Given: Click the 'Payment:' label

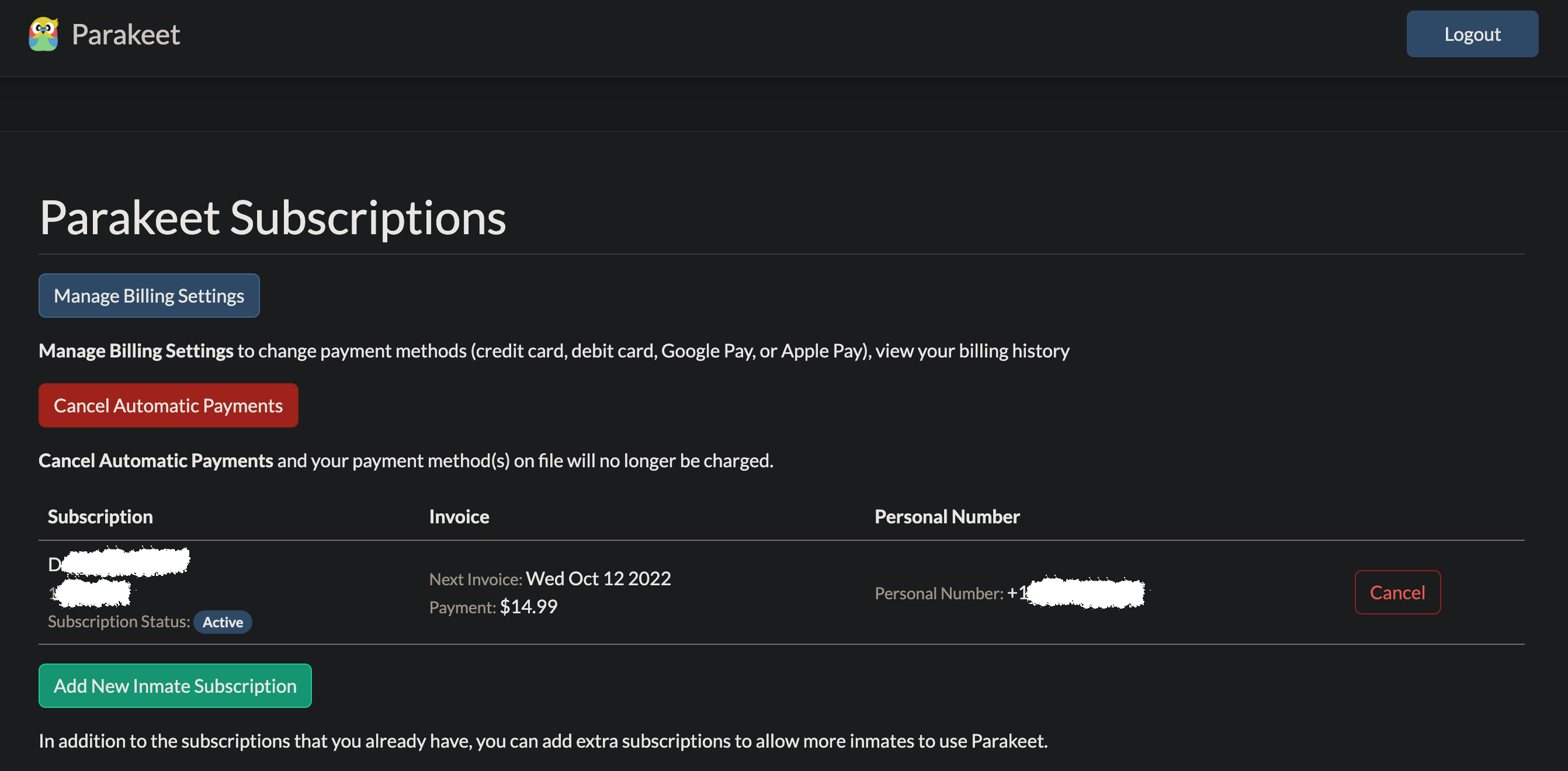Looking at the screenshot, I should pos(463,607).
